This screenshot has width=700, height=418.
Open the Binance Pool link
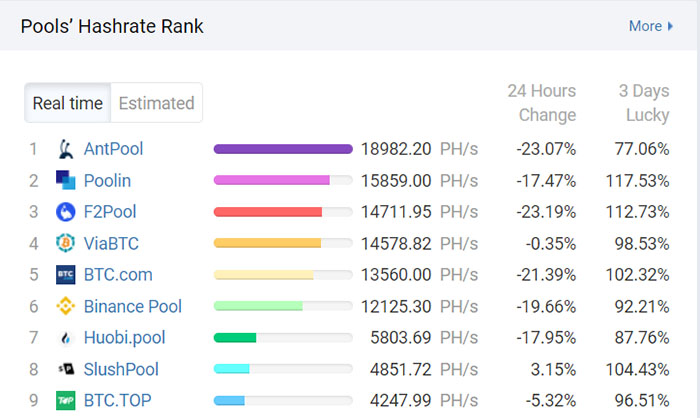pyautogui.click(x=133, y=306)
